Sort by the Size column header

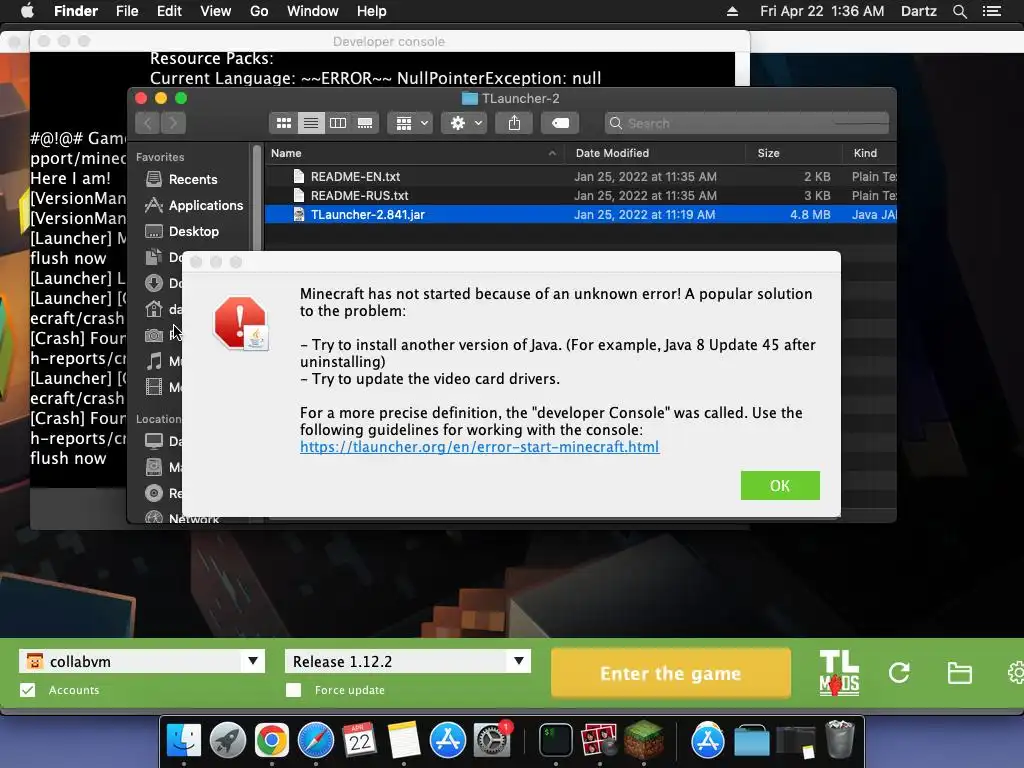(x=793, y=153)
